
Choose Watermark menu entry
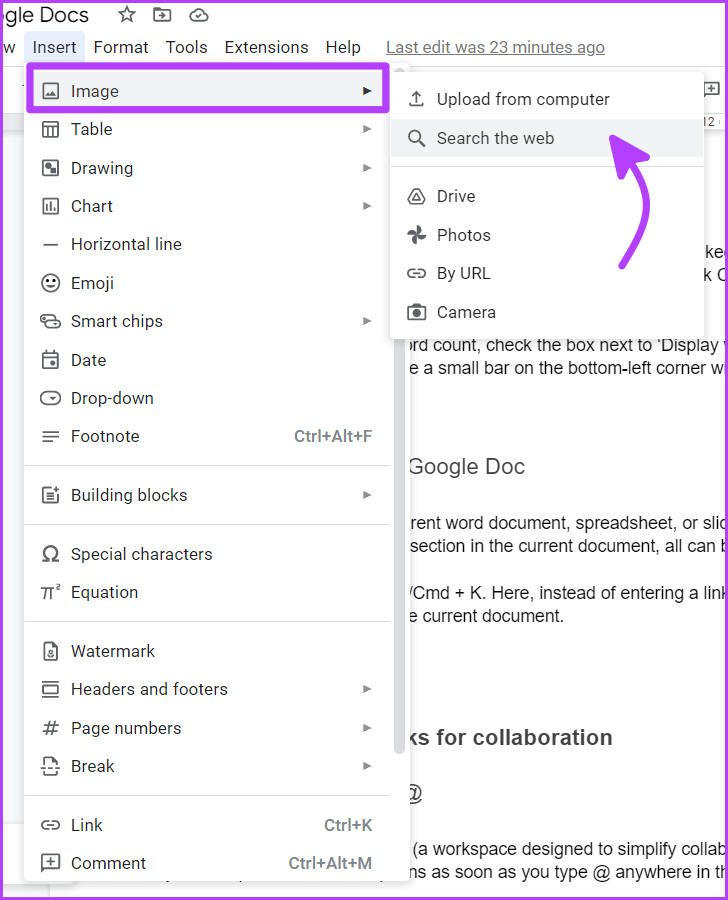coord(207,651)
